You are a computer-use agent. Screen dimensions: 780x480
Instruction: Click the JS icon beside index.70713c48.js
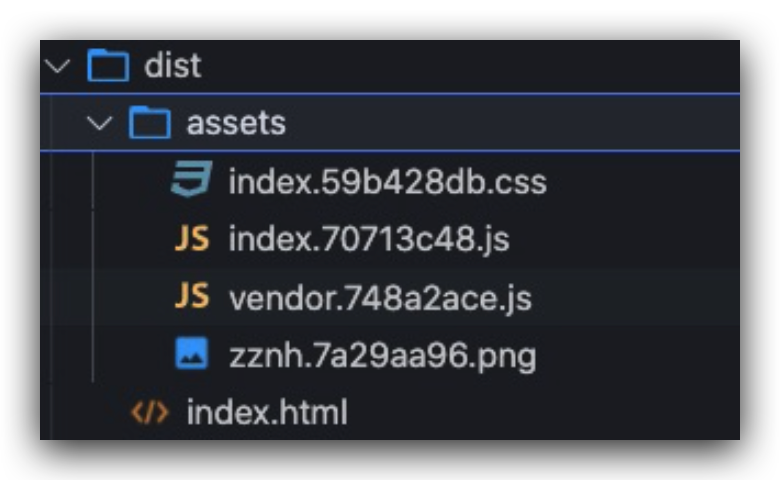coord(191,239)
